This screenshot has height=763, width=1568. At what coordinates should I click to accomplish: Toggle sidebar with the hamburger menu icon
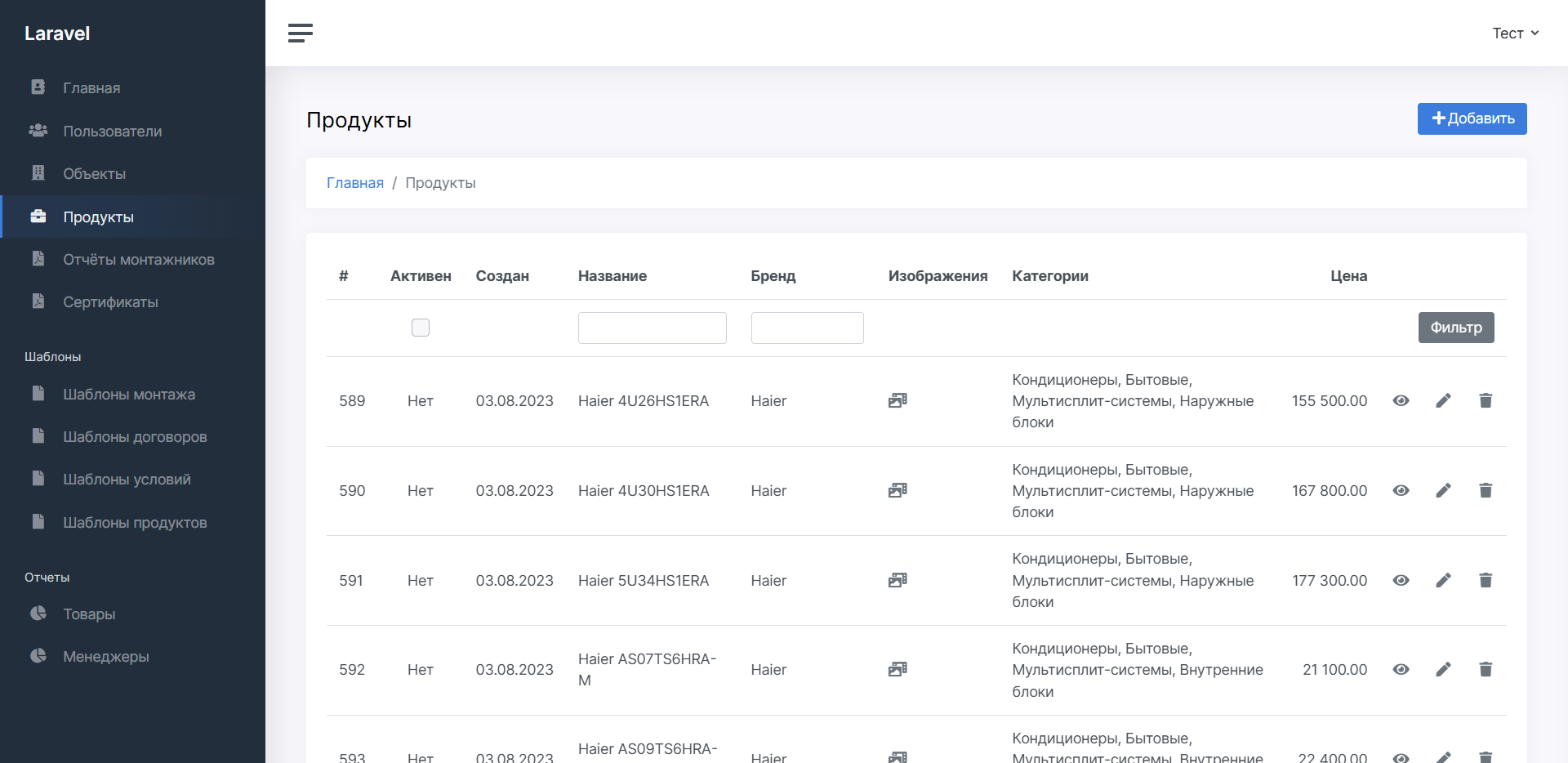click(x=301, y=33)
